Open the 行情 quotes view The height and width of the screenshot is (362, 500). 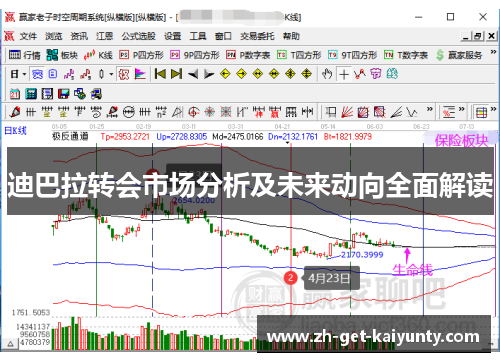[24, 55]
